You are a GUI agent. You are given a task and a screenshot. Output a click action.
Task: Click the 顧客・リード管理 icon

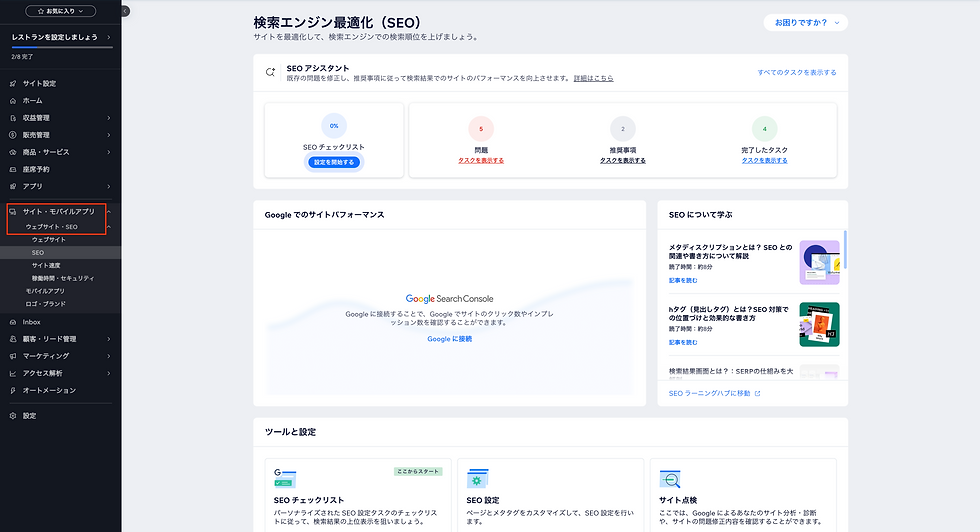tap(12, 339)
